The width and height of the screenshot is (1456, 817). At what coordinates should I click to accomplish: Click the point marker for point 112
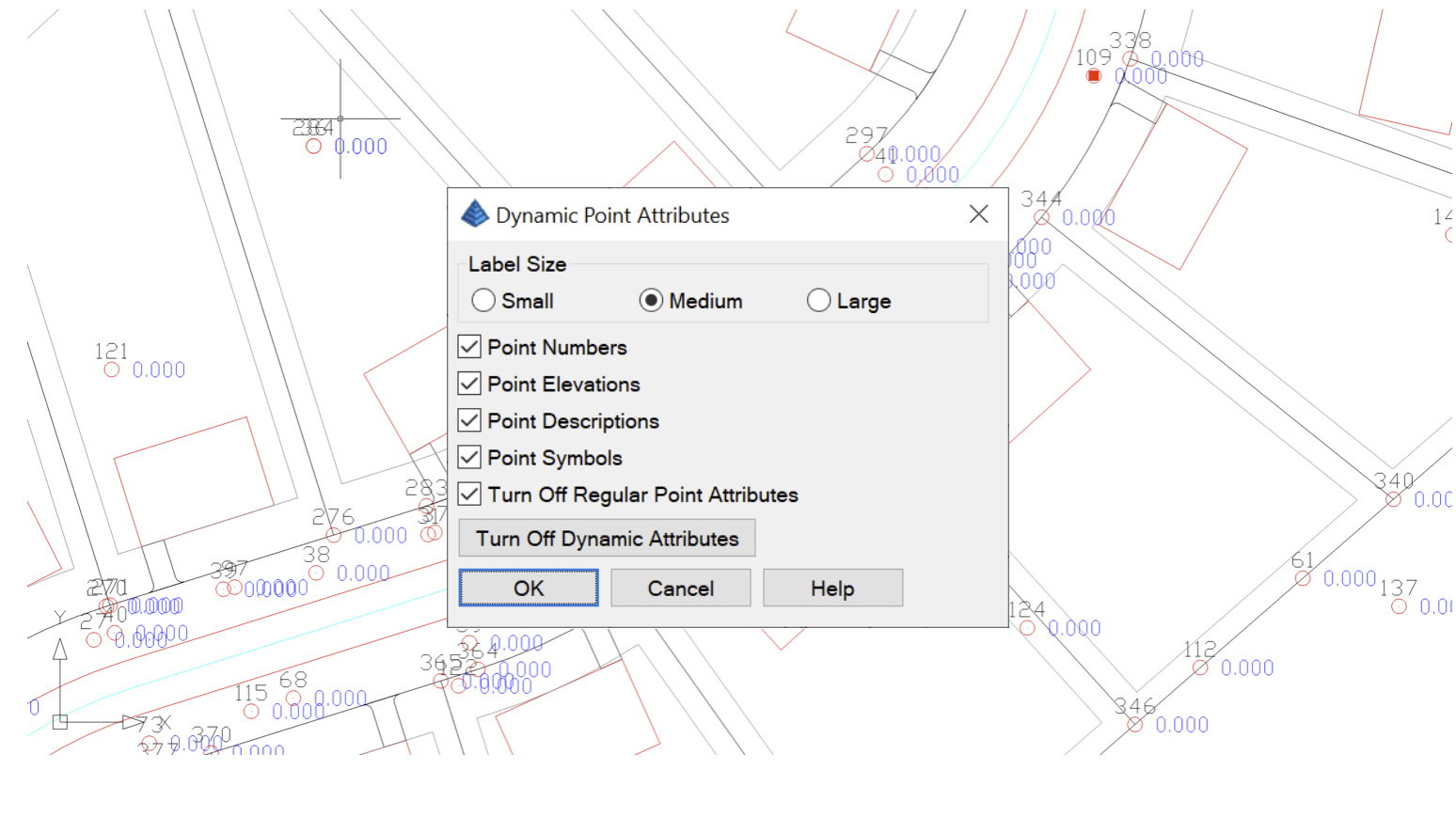tap(1202, 668)
